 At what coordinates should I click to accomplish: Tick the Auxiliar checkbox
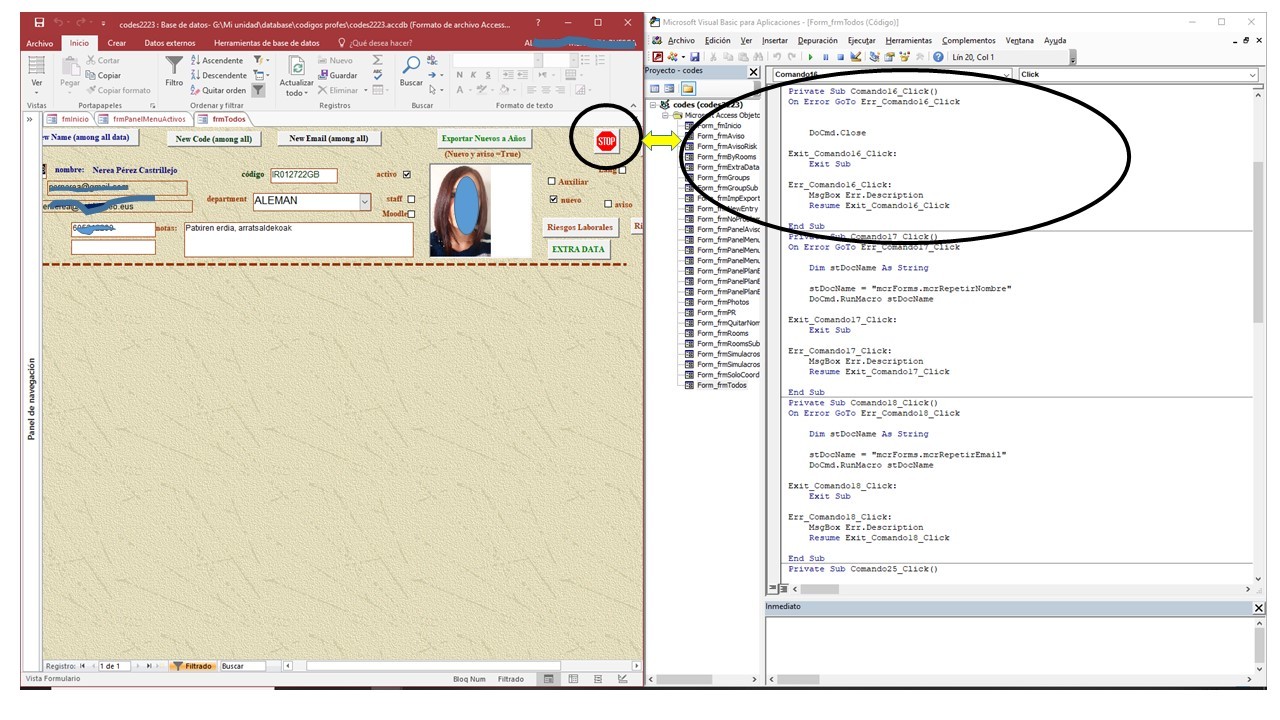coord(552,182)
